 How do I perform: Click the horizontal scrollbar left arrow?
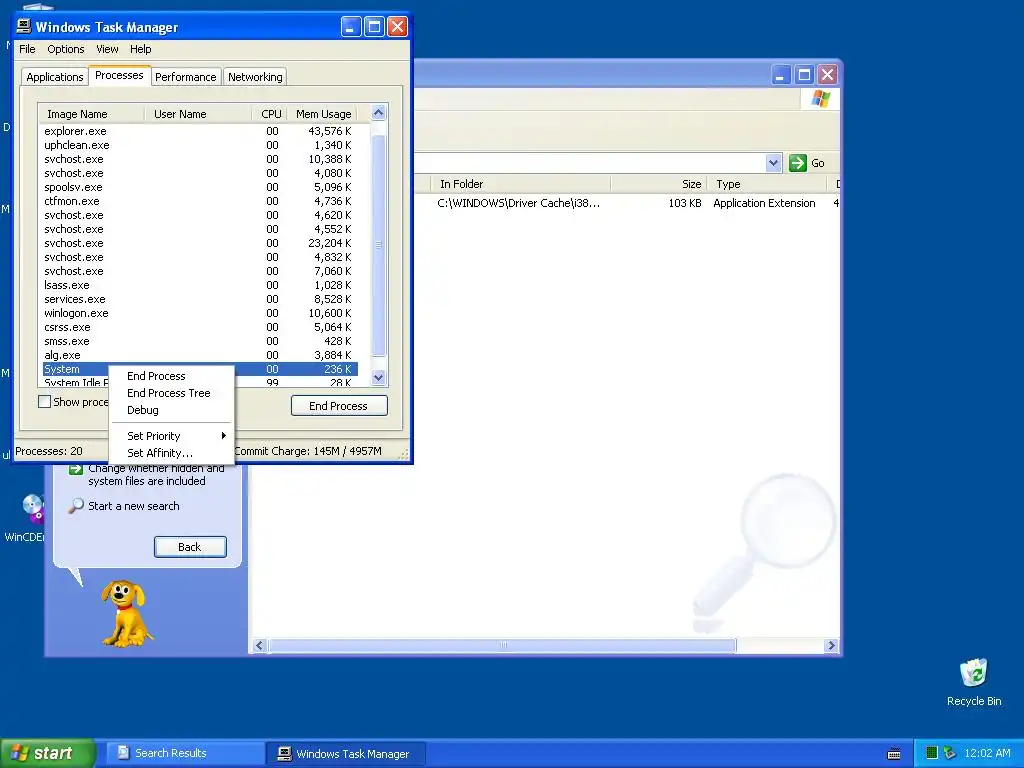[259, 645]
